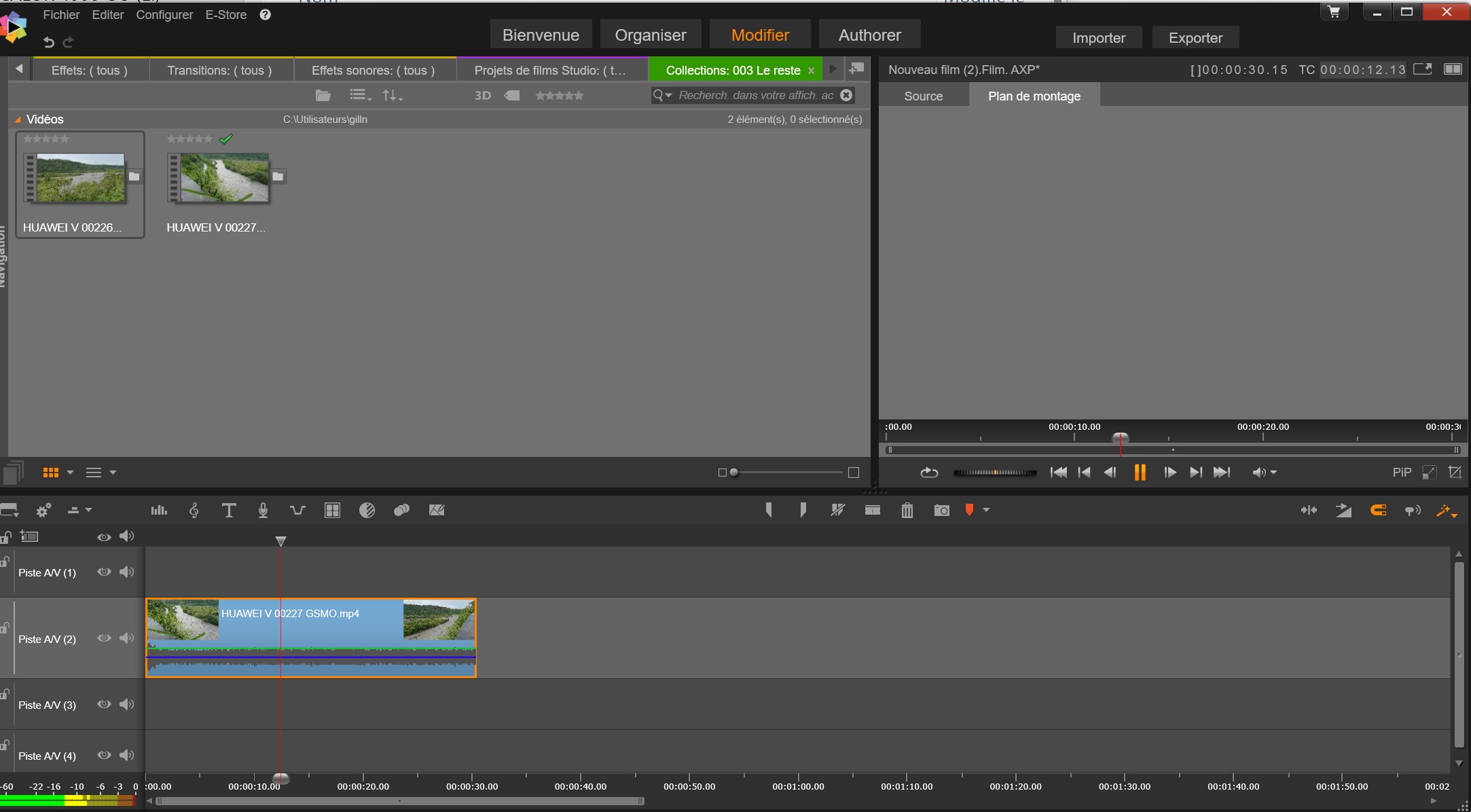Click the Importer button
1471x812 pixels.
1098,38
